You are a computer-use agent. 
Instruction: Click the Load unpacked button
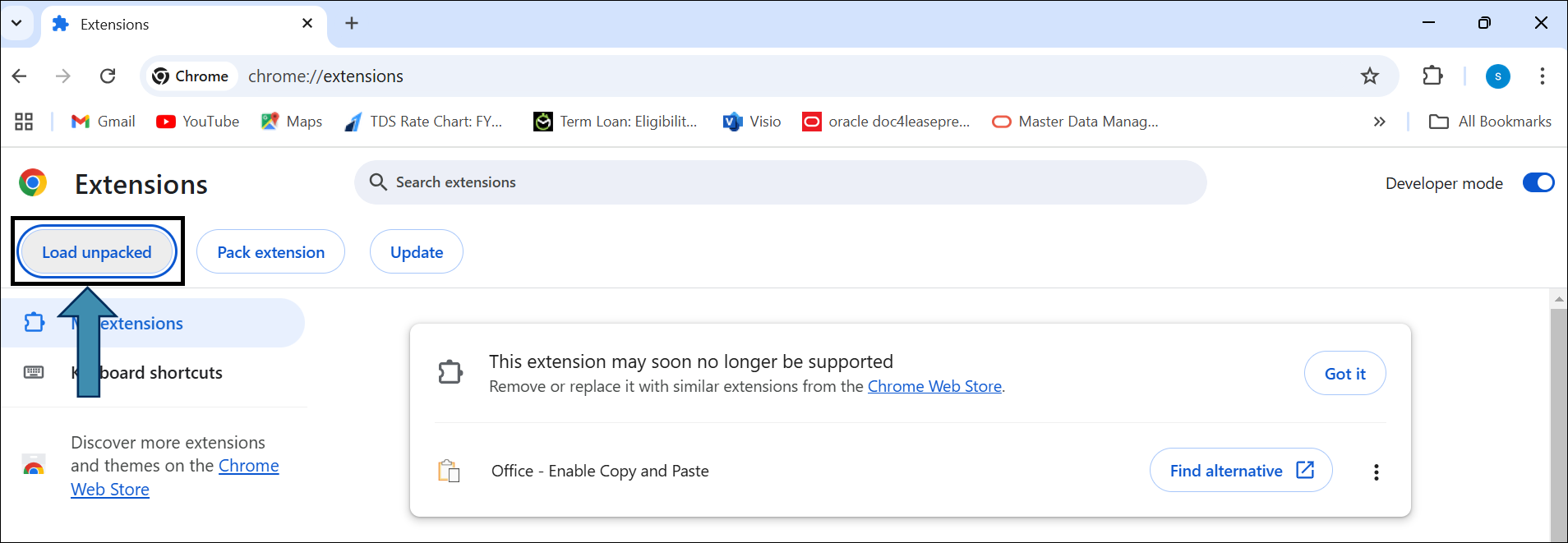pyautogui.click(x=97, y=252)
